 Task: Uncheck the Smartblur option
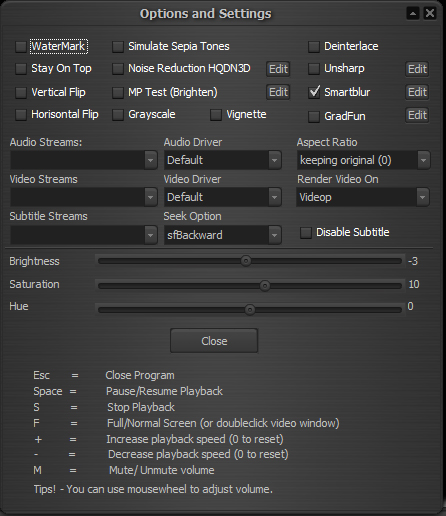pyautogui.click(x=314, y=92)
